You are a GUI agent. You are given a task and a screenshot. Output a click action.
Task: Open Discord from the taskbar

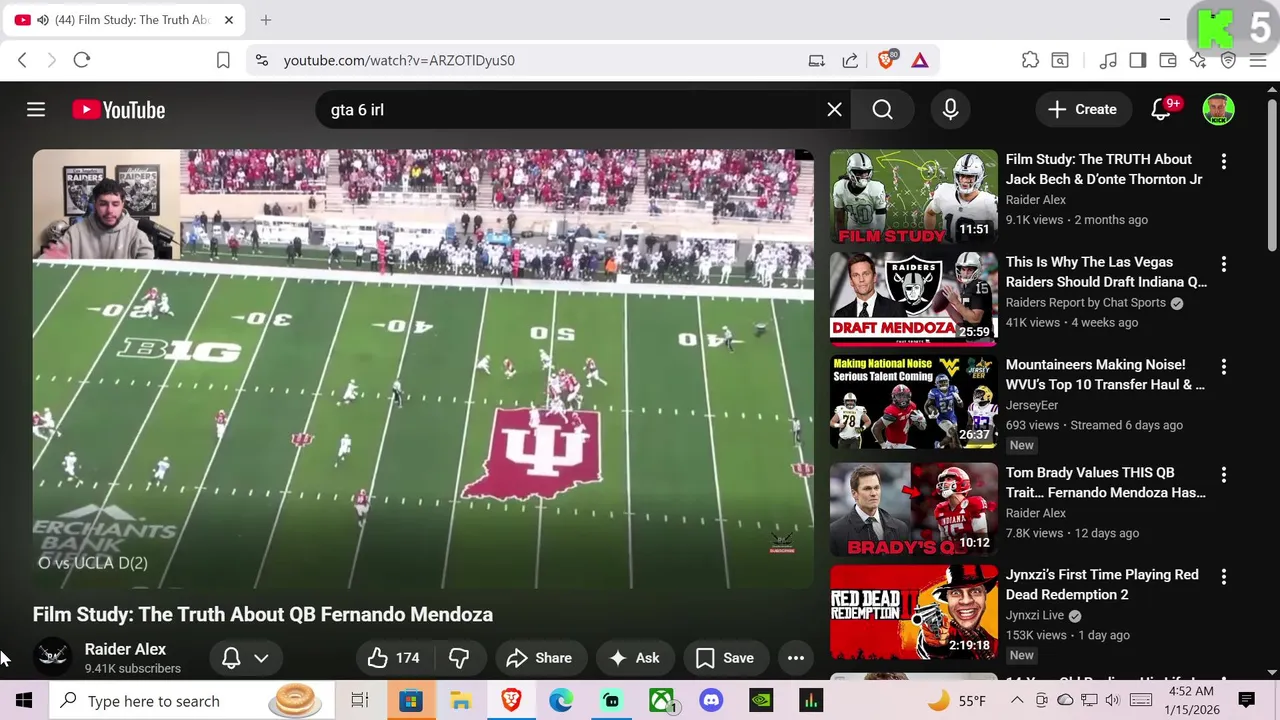[x=711, y=701]
